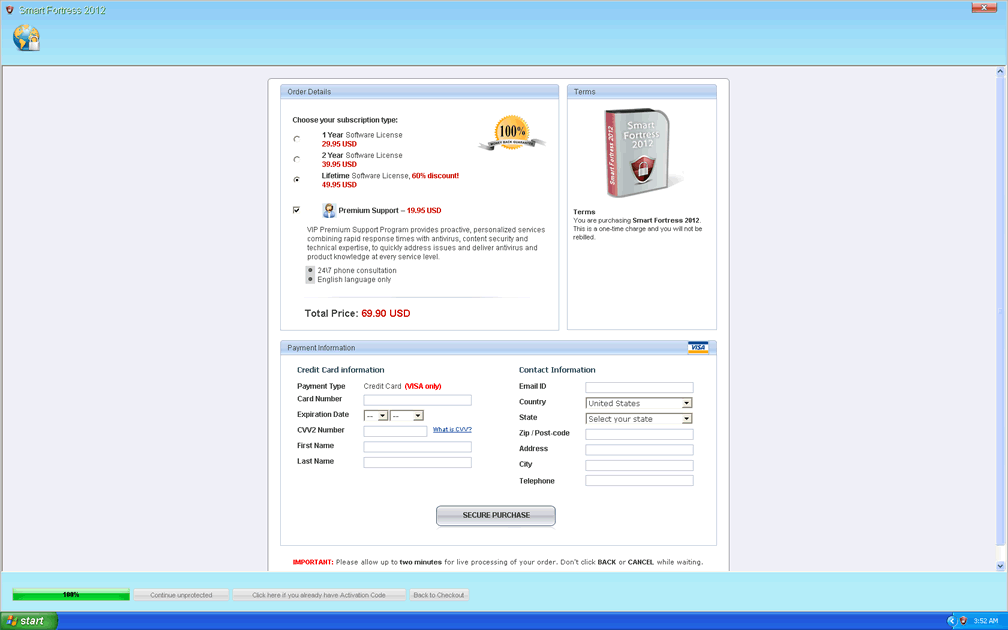
Task: Click into the Email ID input field
Action: click(639, 387)
